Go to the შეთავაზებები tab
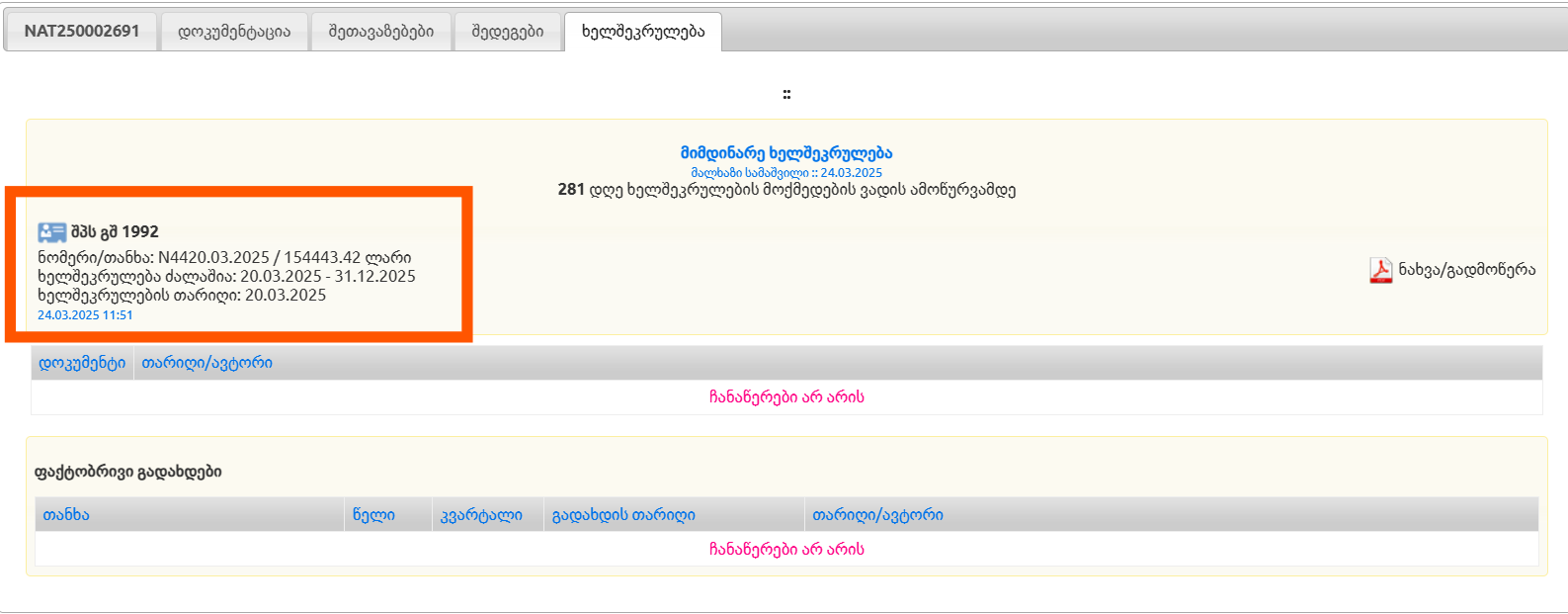Viewport: 1568px width, 614px height. coord(381,31)
